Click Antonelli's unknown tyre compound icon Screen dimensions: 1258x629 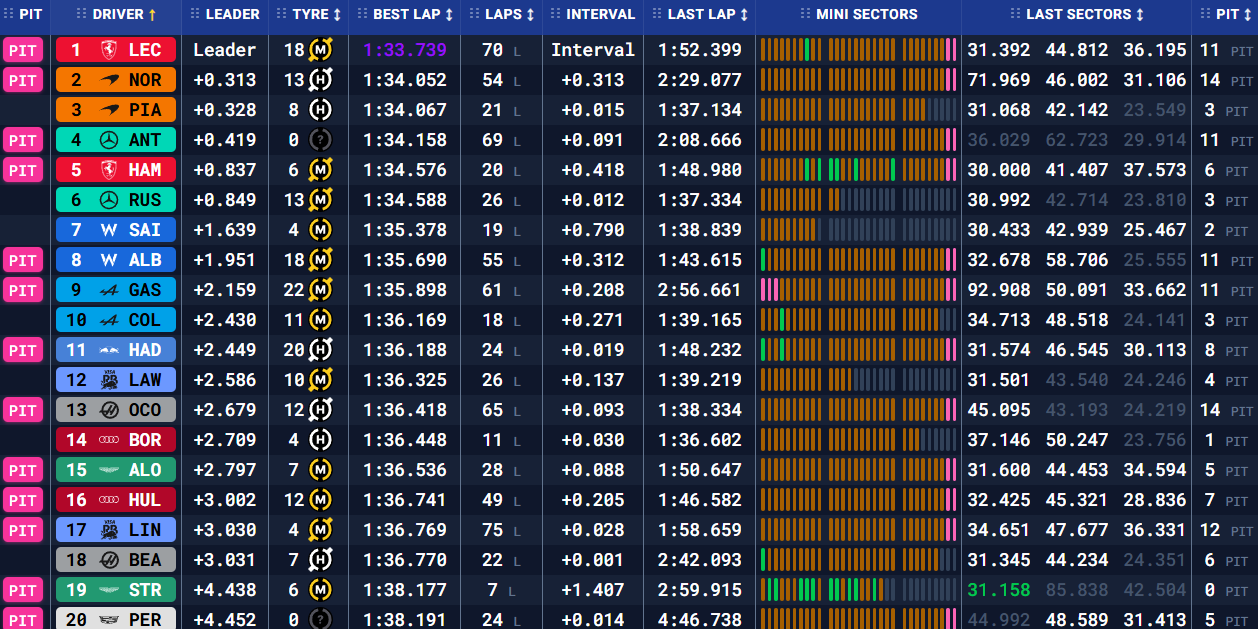[x=321, y=140]
